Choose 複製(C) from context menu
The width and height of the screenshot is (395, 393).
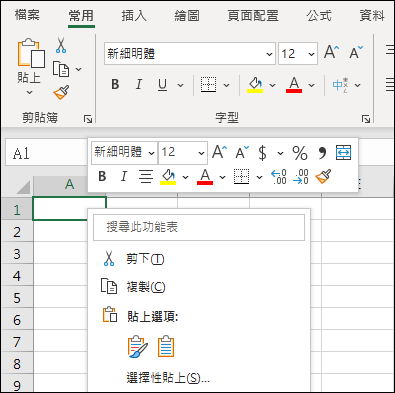pyautogui.click(x=199, y=287)
